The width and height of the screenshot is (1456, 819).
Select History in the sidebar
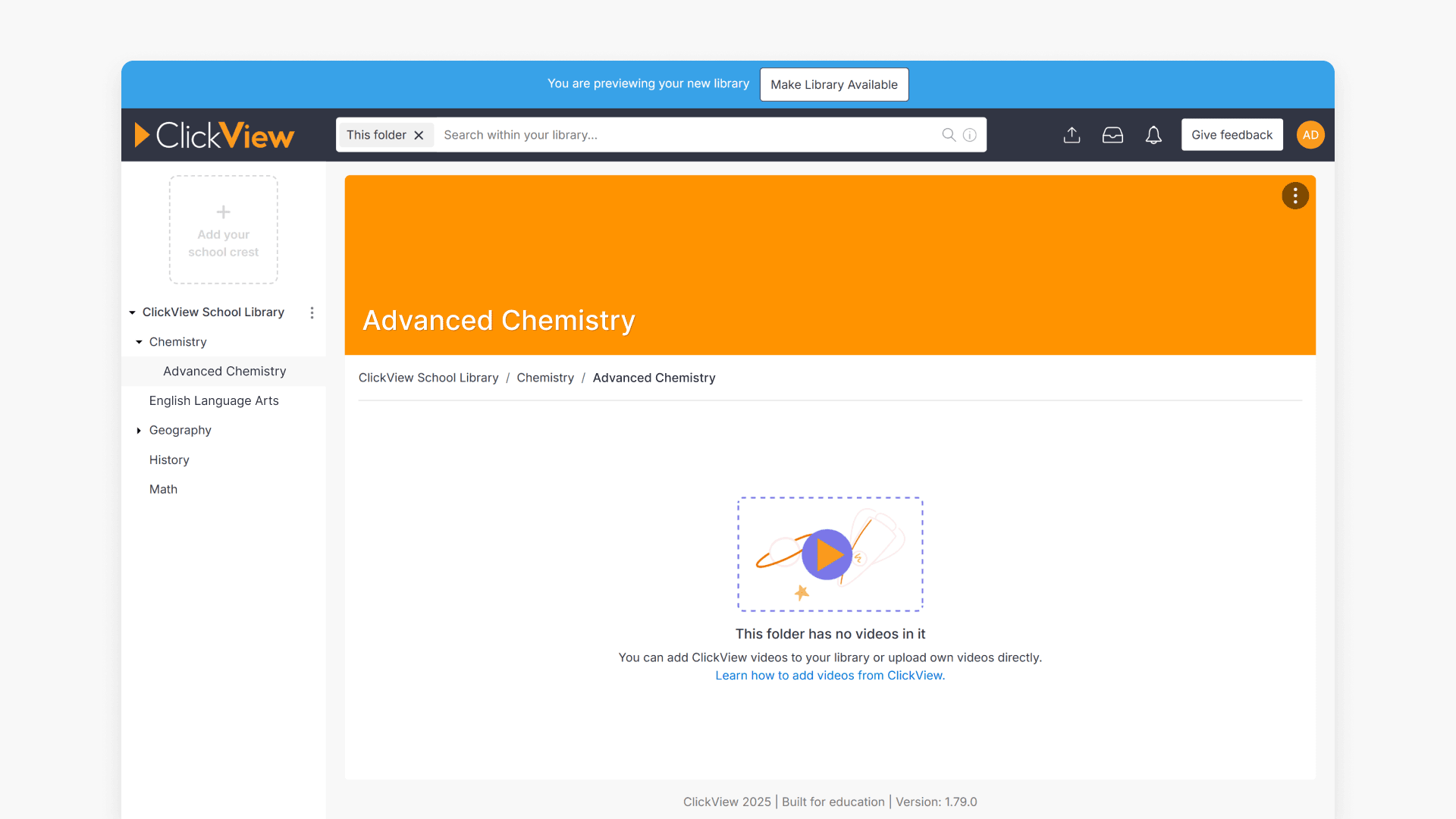(169, 460)
